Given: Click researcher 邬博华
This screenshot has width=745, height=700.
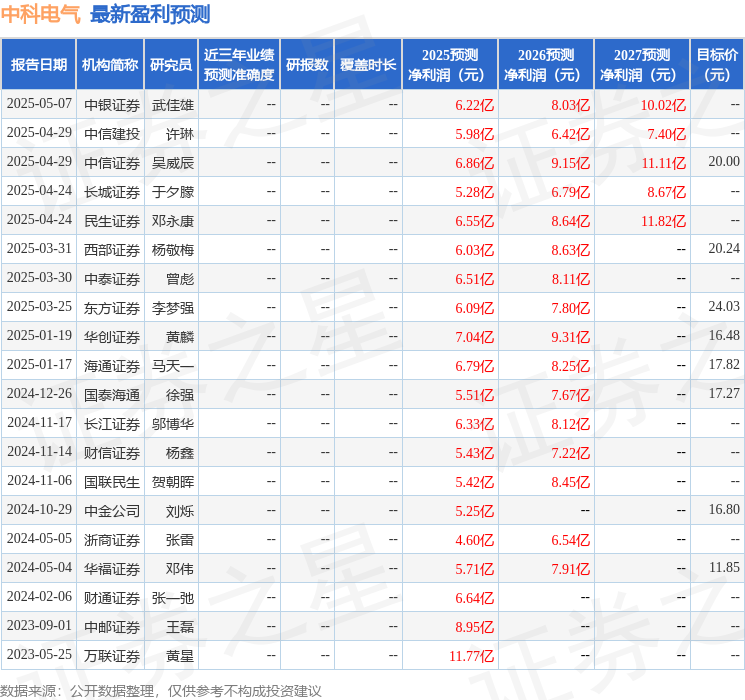Looking at the screenshot, I should [x=172, y=424].
